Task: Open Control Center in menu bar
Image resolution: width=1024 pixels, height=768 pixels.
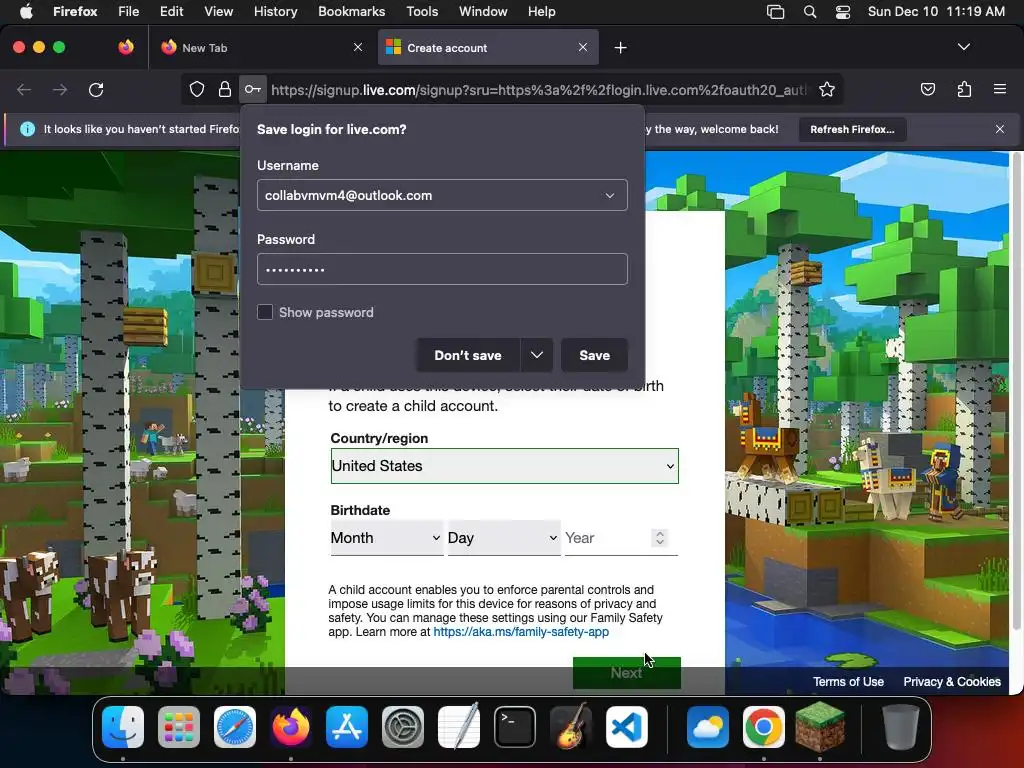Action: click(842, 12)
